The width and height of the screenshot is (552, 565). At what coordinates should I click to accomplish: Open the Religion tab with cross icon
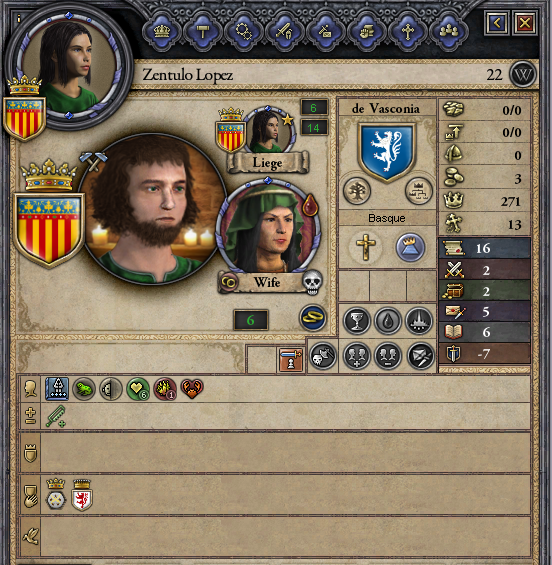(408, 31)
